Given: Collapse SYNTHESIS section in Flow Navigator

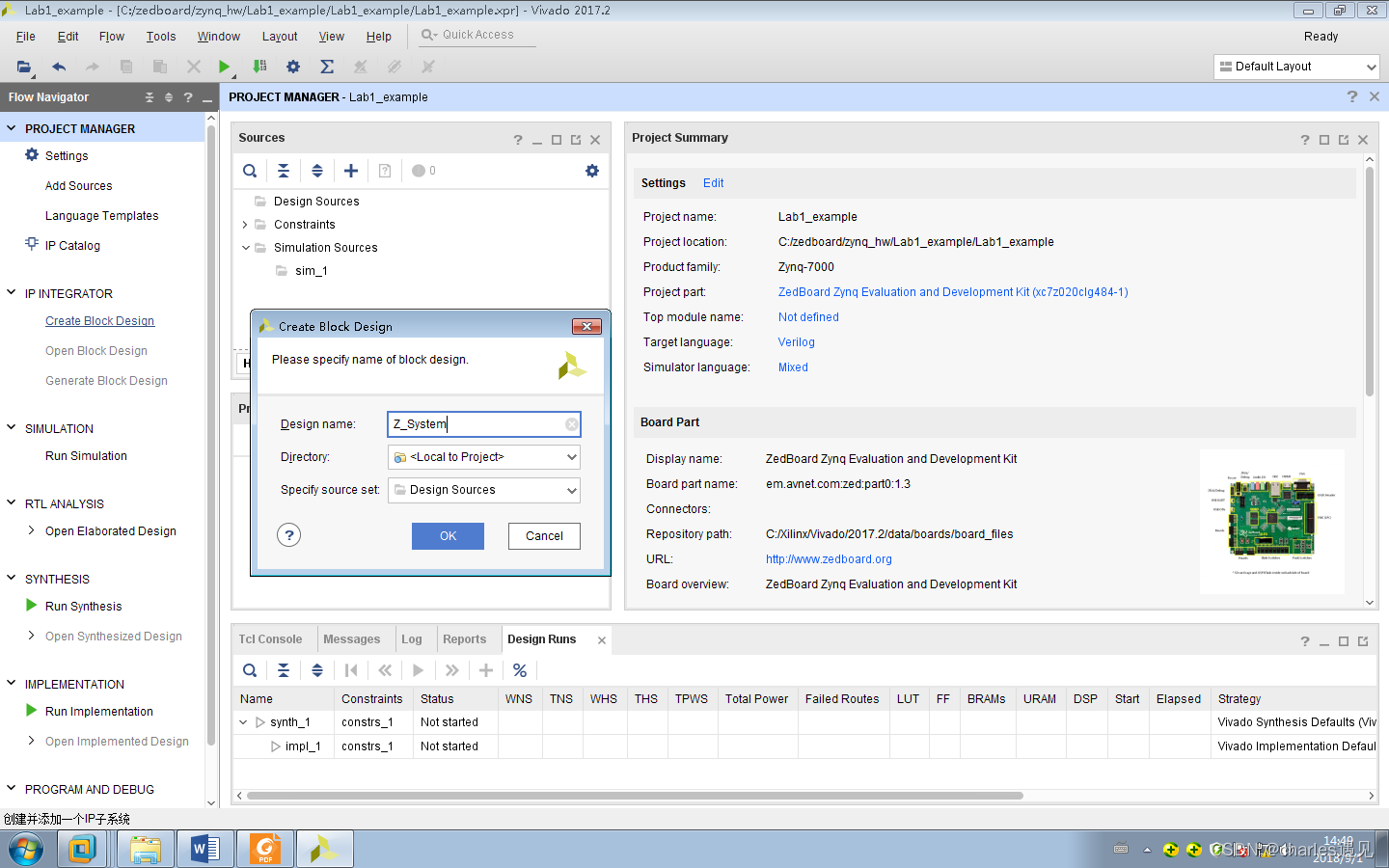Looking at the screenshot, I should coord(12,579).
